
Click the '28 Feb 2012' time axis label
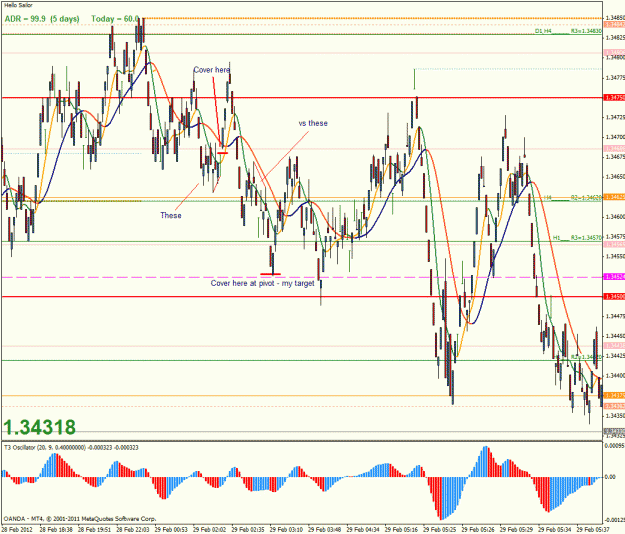(17, 530)
